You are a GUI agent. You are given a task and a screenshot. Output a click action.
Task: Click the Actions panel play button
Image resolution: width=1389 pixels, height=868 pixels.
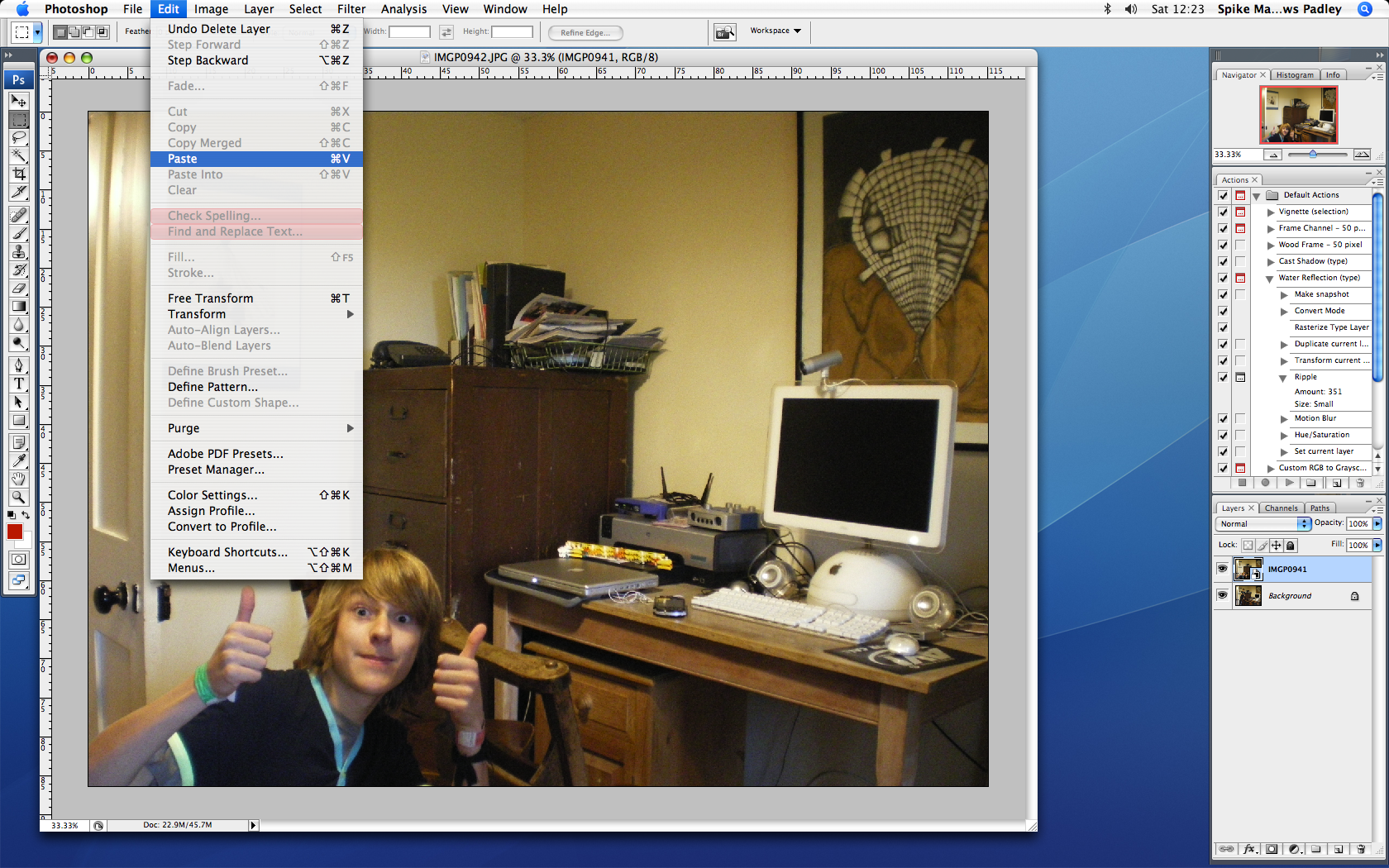coord(1289,483)
